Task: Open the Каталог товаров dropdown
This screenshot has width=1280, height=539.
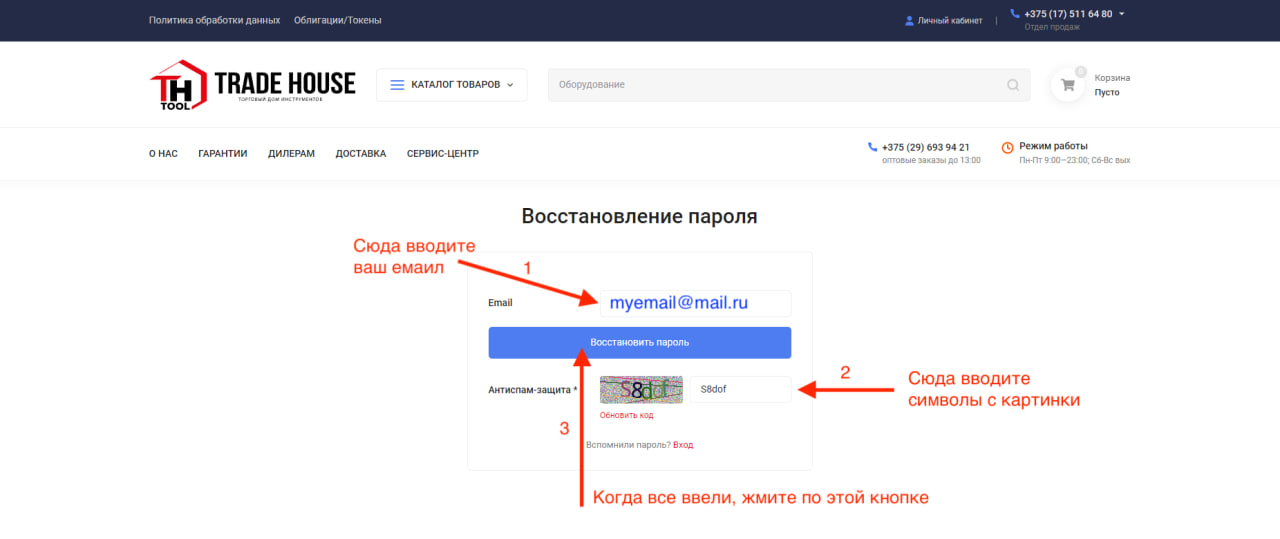Action: point(452,85)
